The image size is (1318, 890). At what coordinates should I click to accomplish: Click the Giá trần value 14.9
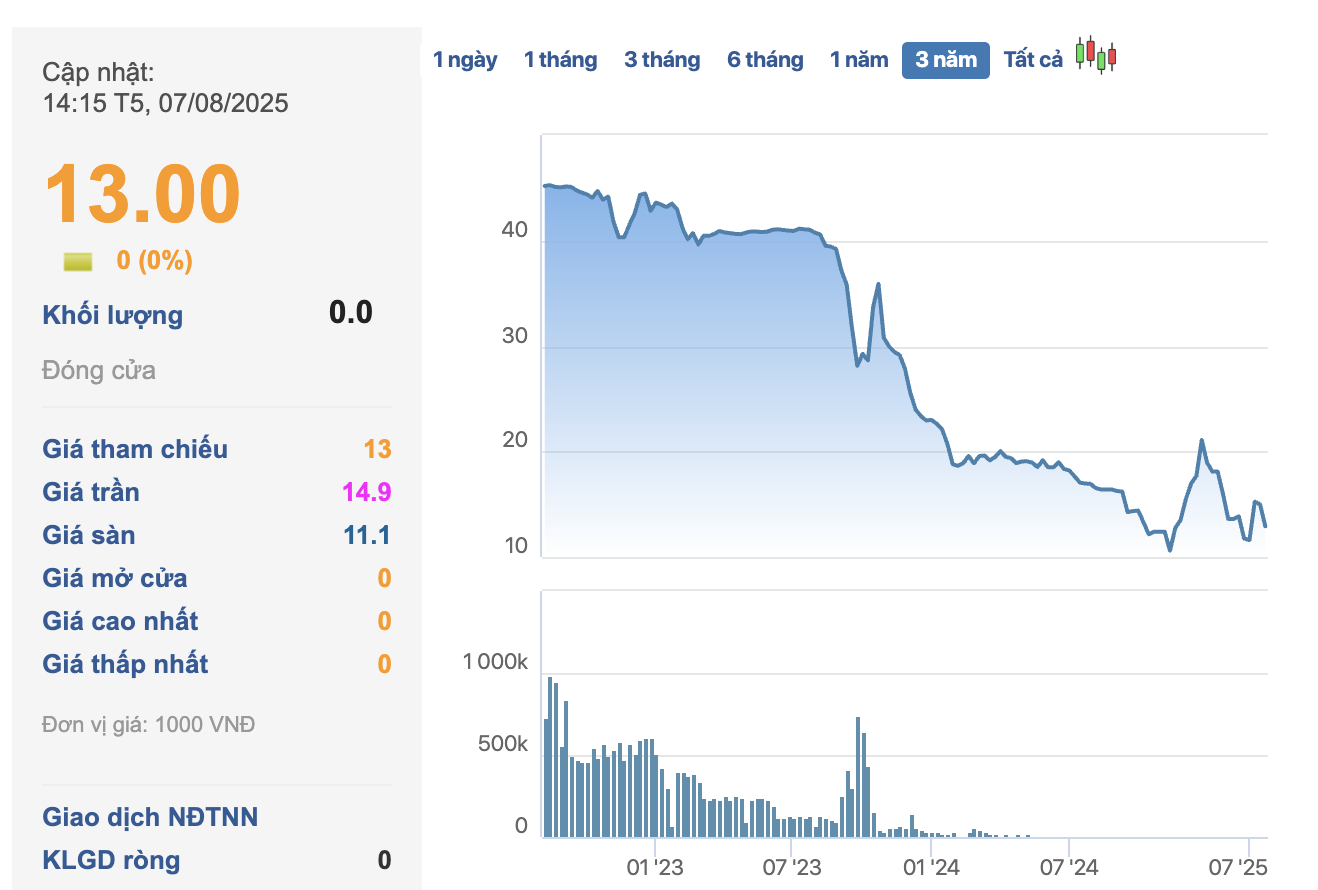coord(366,492)
